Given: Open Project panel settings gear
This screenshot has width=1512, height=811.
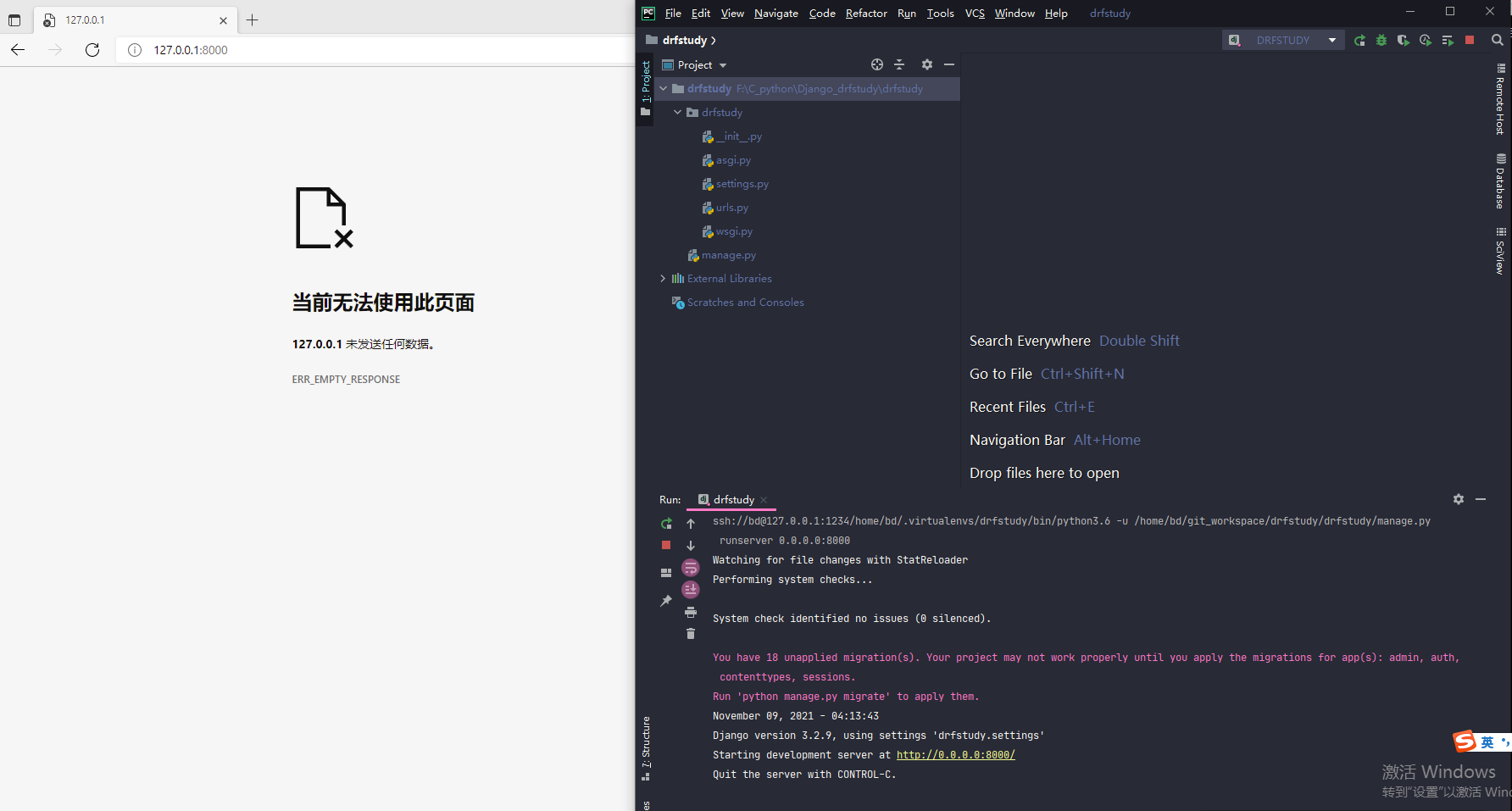Looking at the screenshot, I should pos(927,64).
